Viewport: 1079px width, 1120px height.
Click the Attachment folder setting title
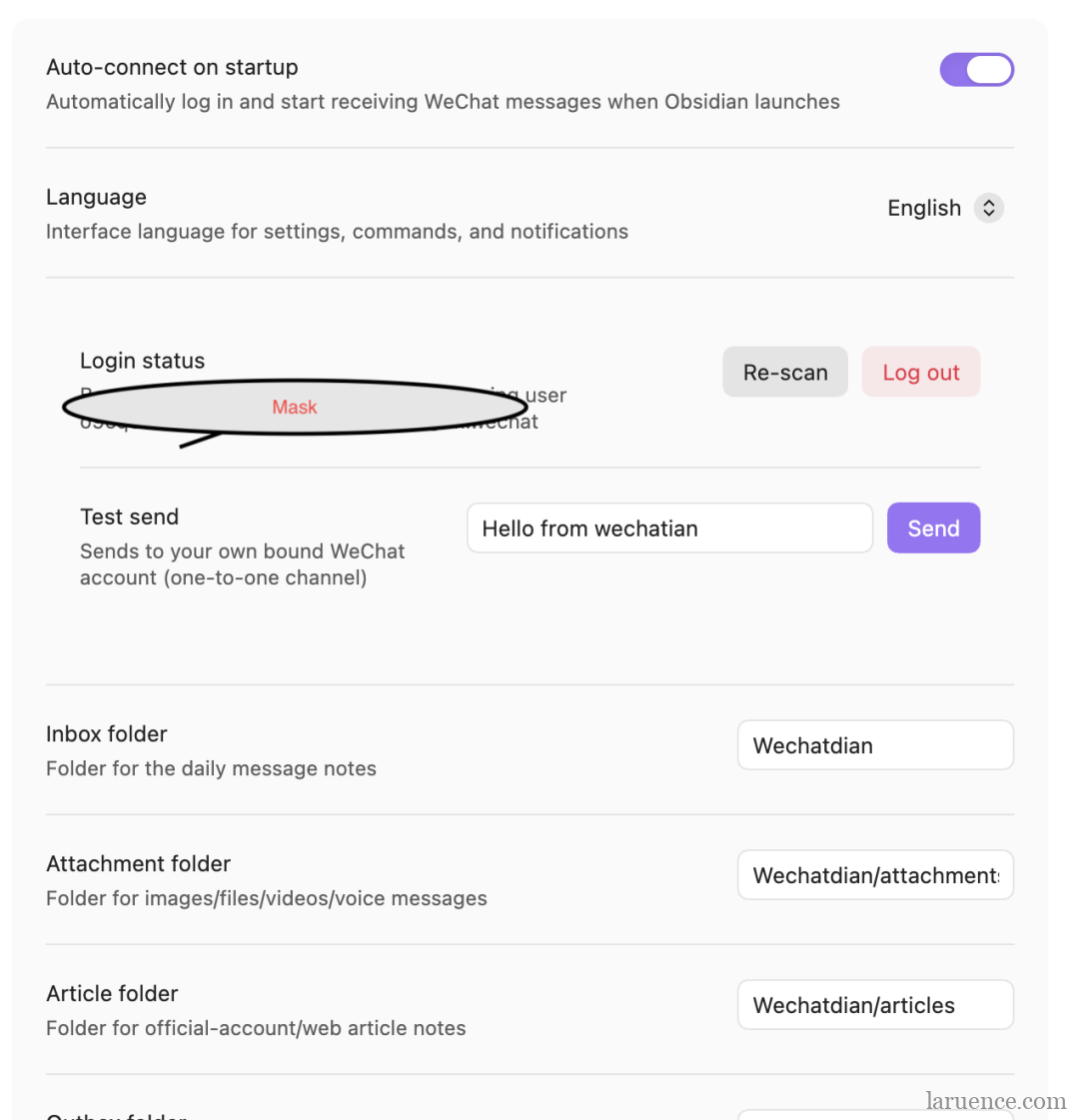[x=139, y=863]
